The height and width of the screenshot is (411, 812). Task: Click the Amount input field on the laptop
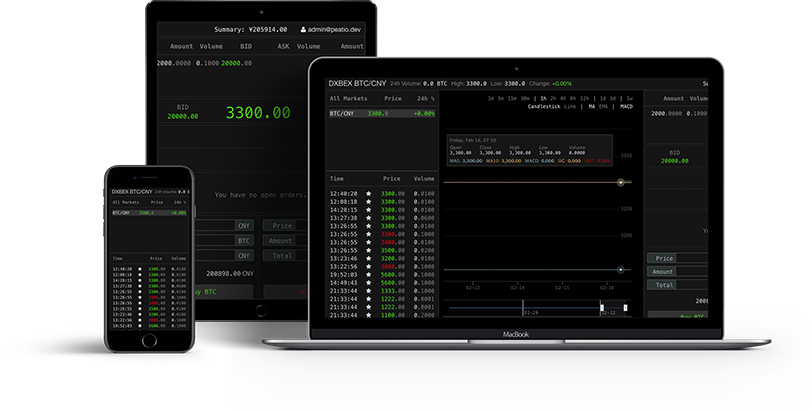point(692,271)
